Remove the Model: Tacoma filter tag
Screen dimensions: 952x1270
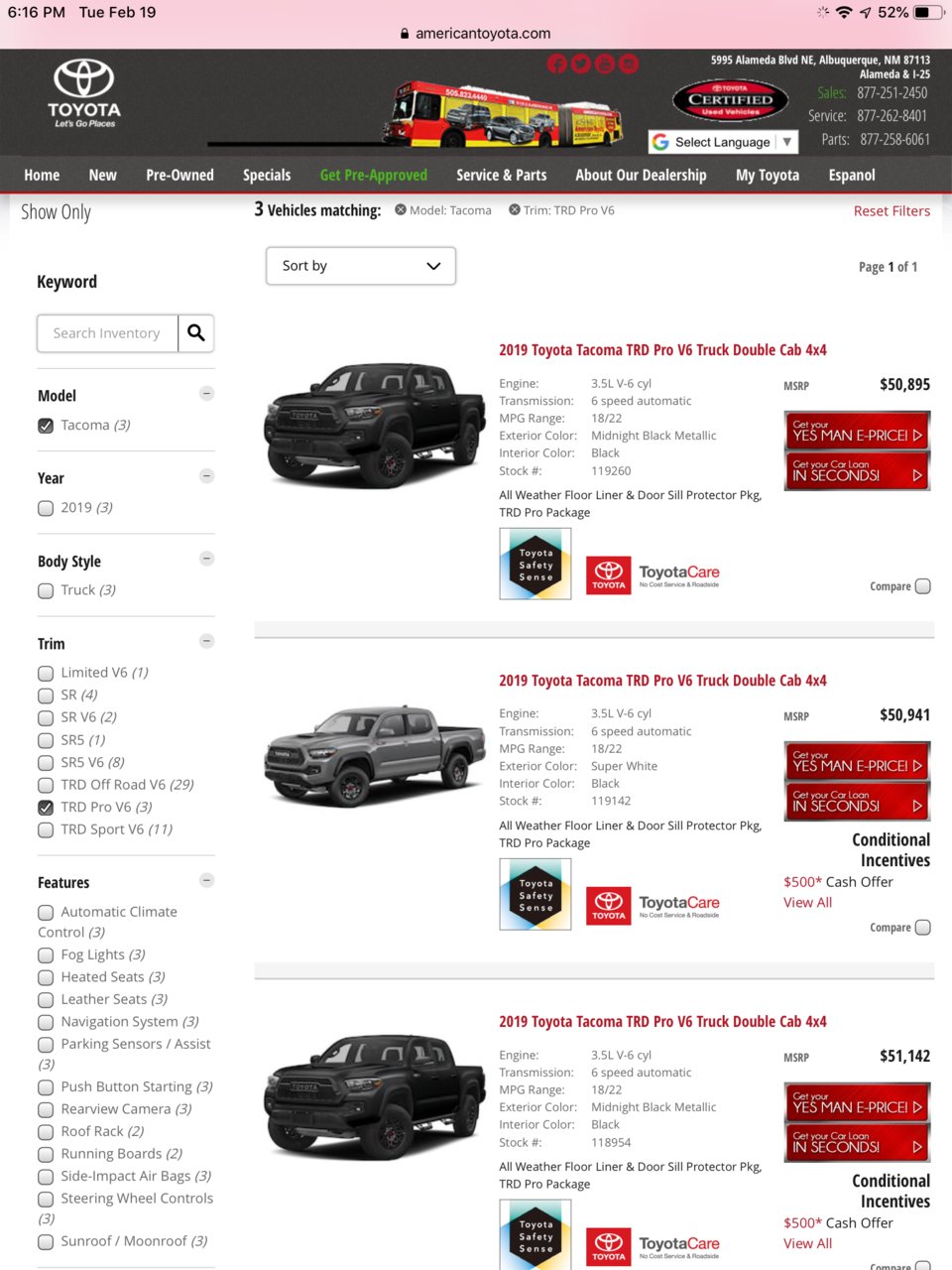401,210
